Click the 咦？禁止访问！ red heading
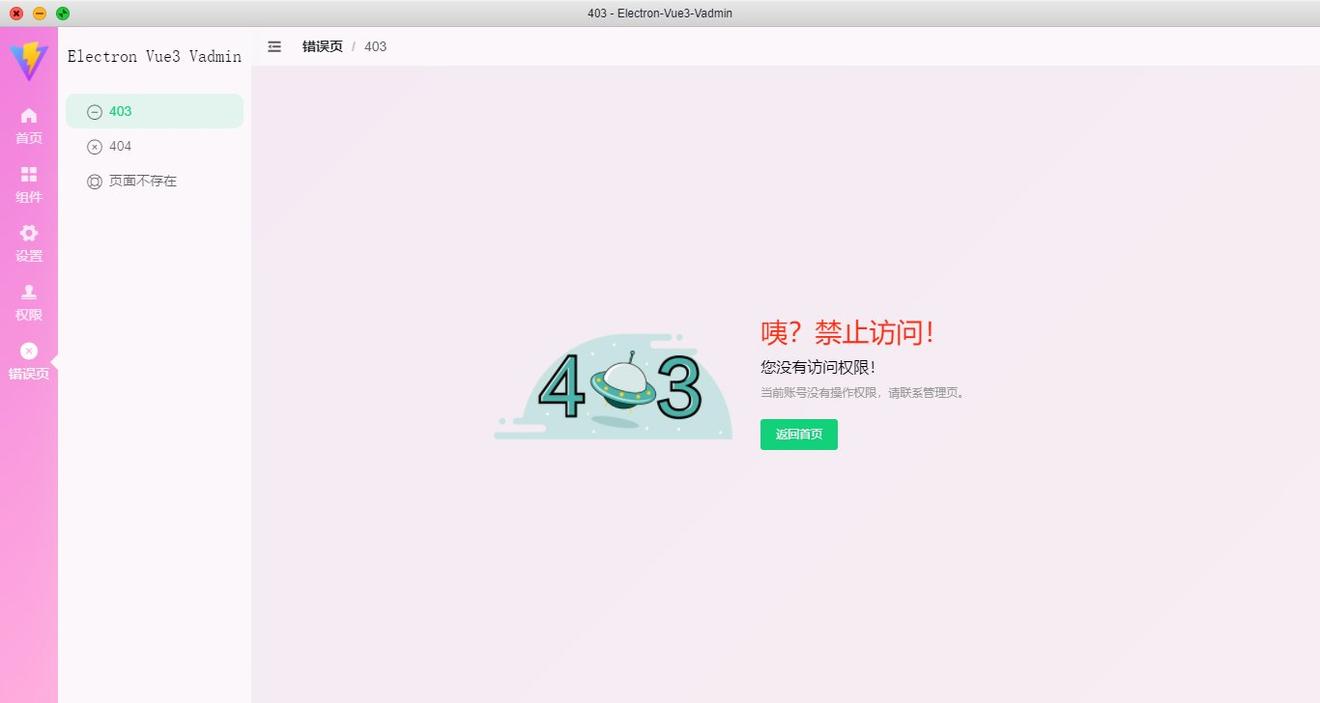The height and width of the screenshot is (703, 1320). tap(847, 332)
